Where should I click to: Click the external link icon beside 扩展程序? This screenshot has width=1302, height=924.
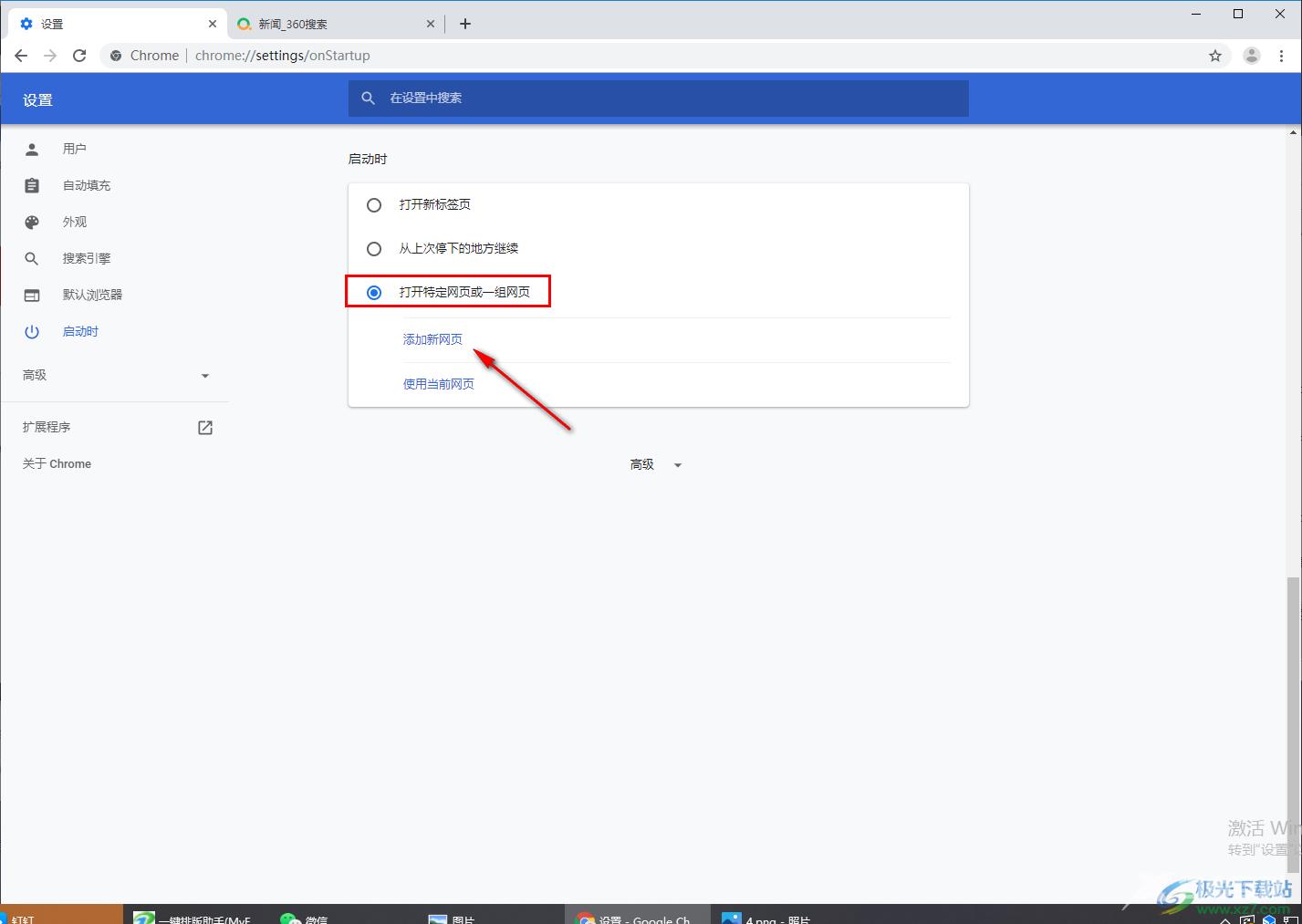point(205,427)
